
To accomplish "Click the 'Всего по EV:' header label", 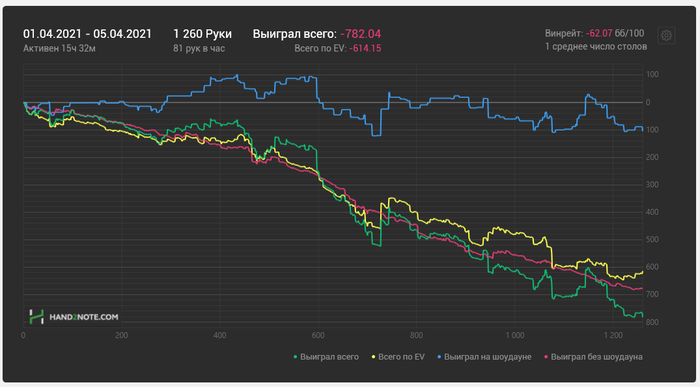I will click(x=320, y=48).
